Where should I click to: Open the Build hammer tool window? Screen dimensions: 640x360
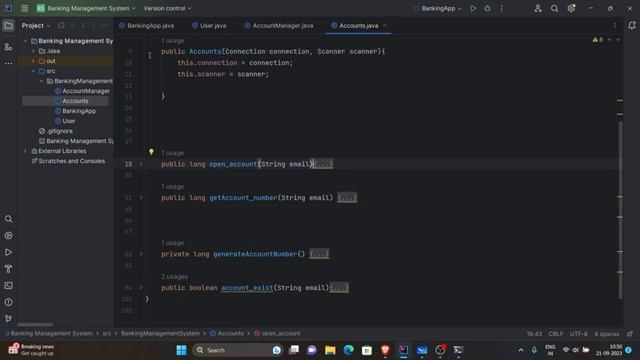click(8, 269)
